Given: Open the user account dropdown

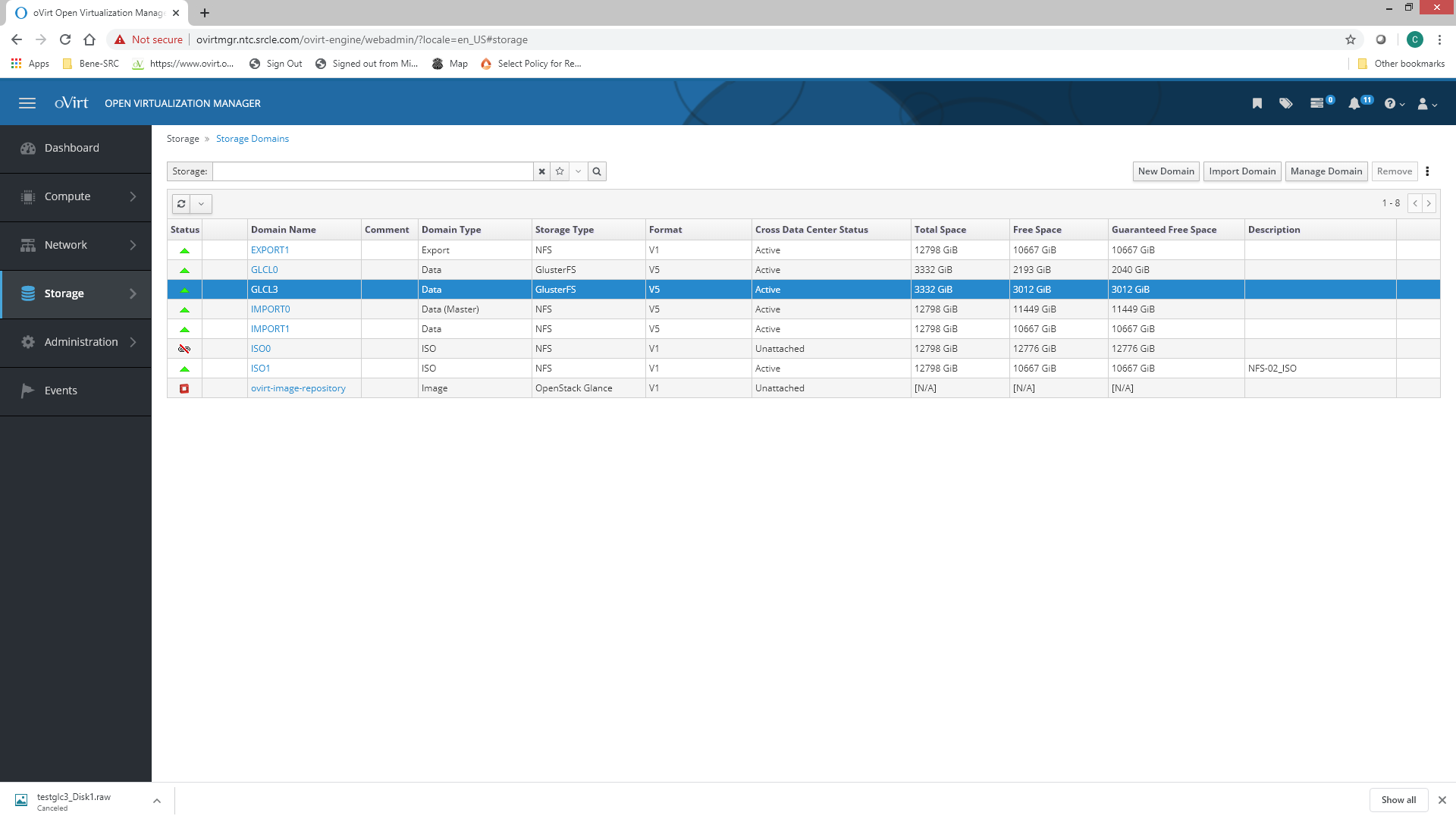Looking at the screenshot, I should point(1427,103).
